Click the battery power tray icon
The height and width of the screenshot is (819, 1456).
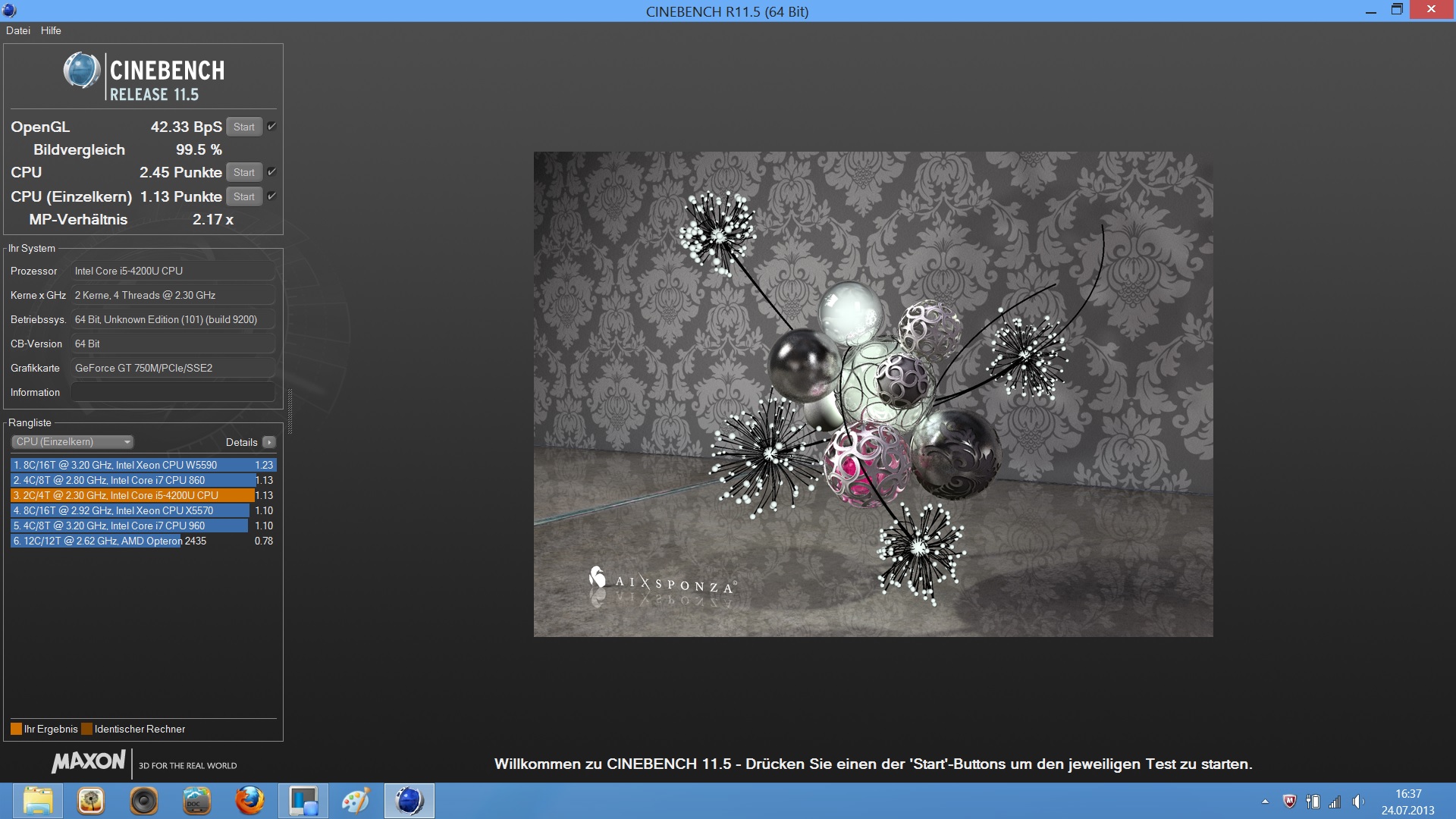tap(1313, 802)
